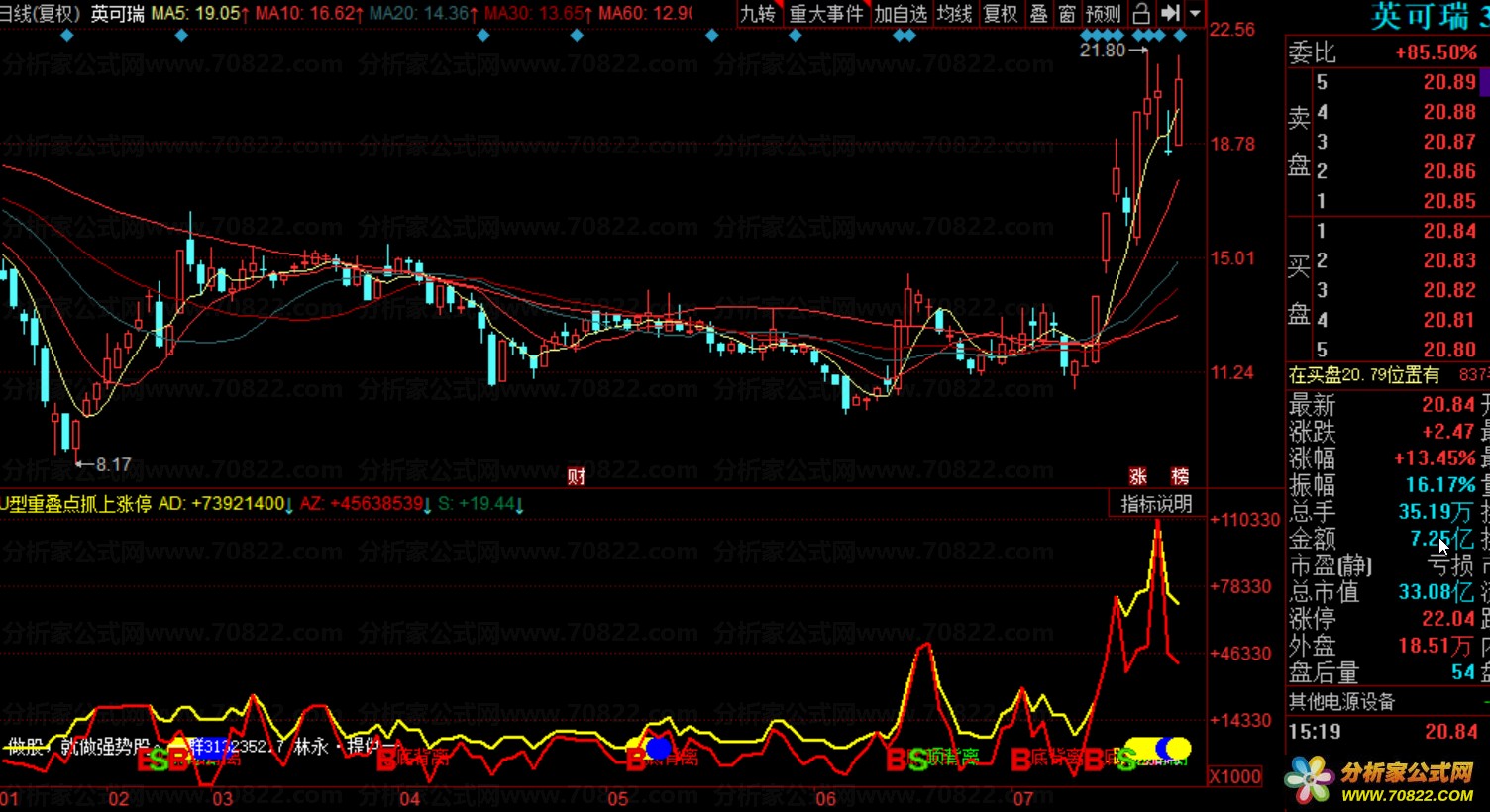1490x812 pixels.
Task: Click the 英可瑞 title in quote panel
Action: 1420,16
